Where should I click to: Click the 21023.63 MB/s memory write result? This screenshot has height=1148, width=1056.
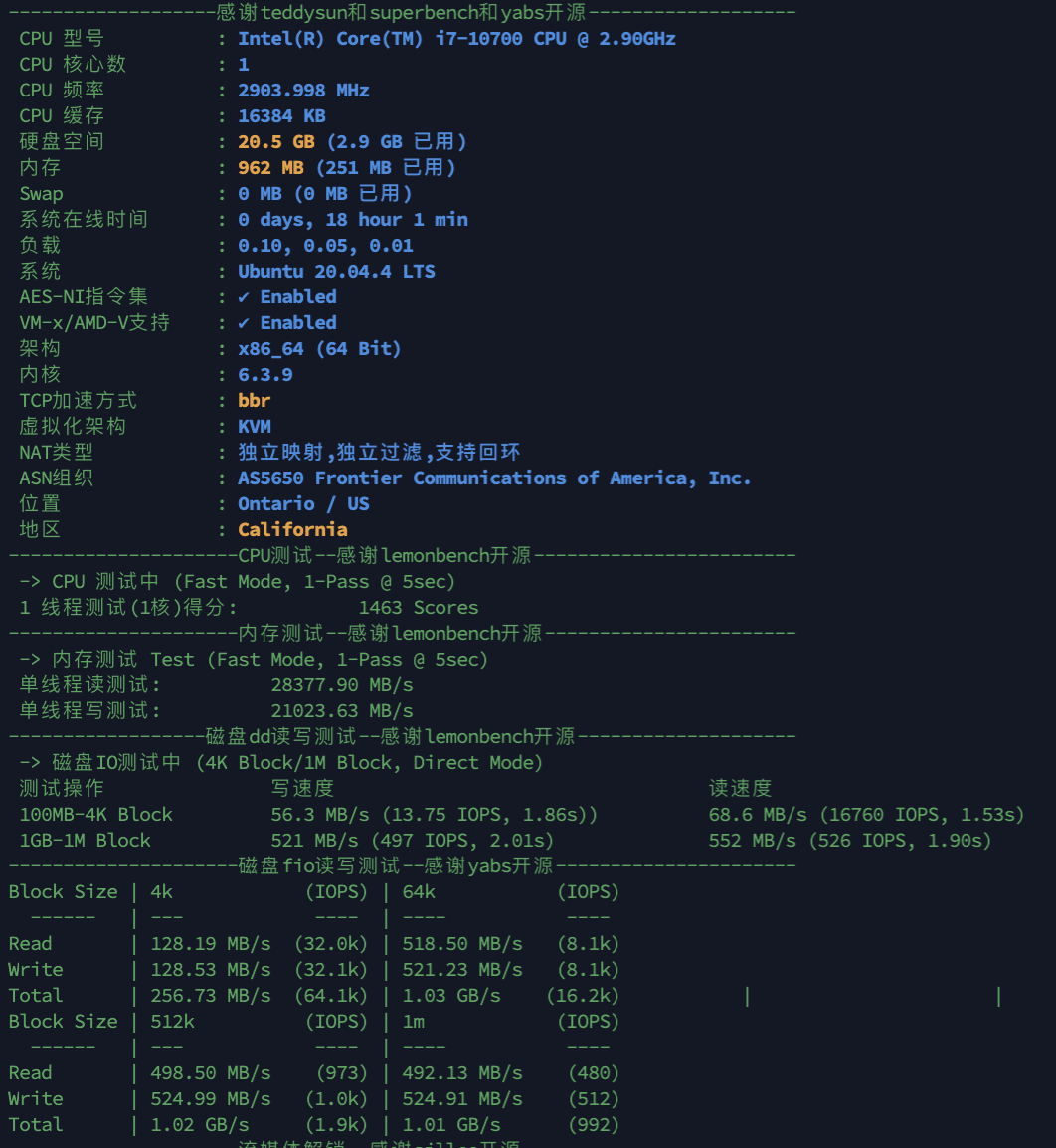(x=342, y=711)
